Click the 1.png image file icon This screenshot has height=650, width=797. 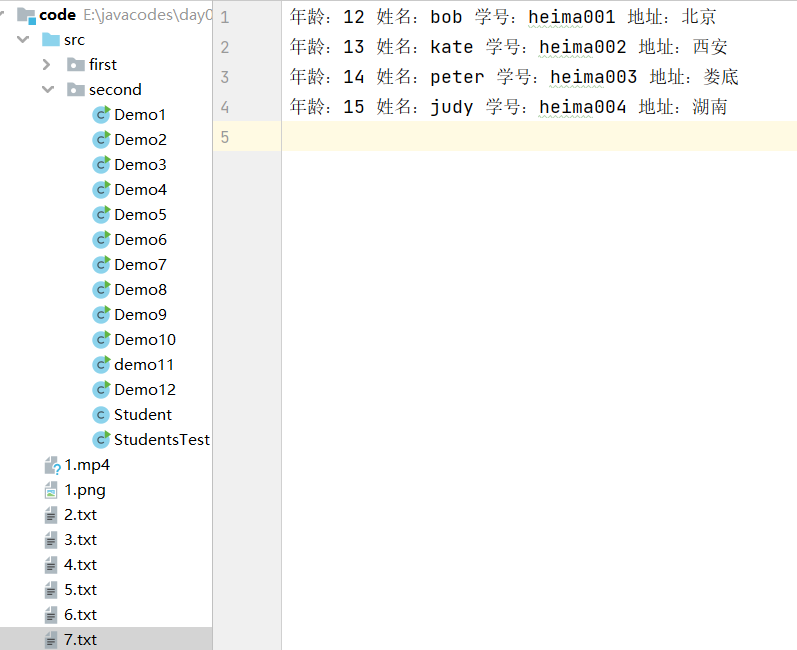pos(51,490)
